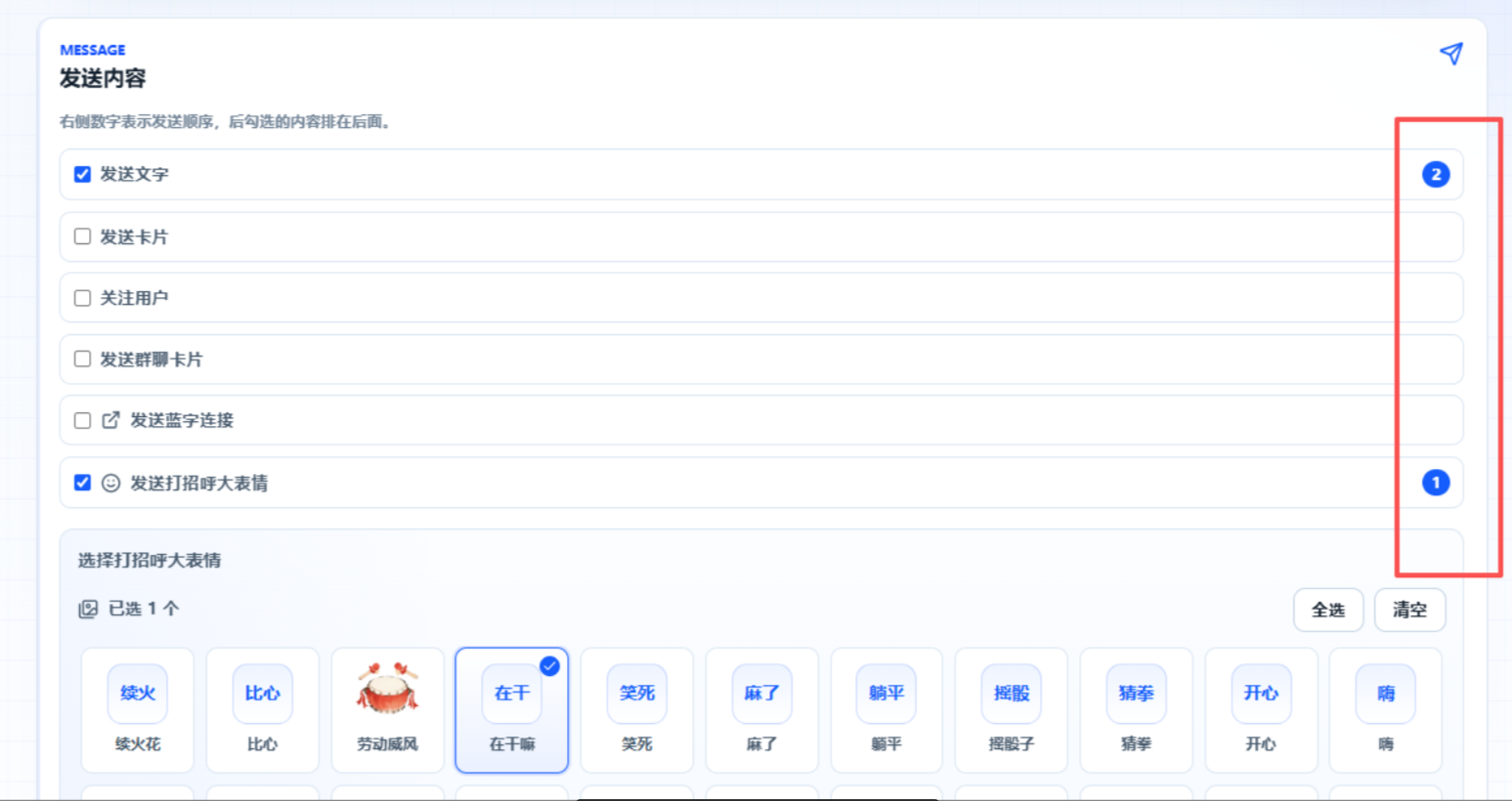Choose the 开心 emoji tile
Image resolution: width=1512 pixels, height=801 pixels.
pos(1261,710)
